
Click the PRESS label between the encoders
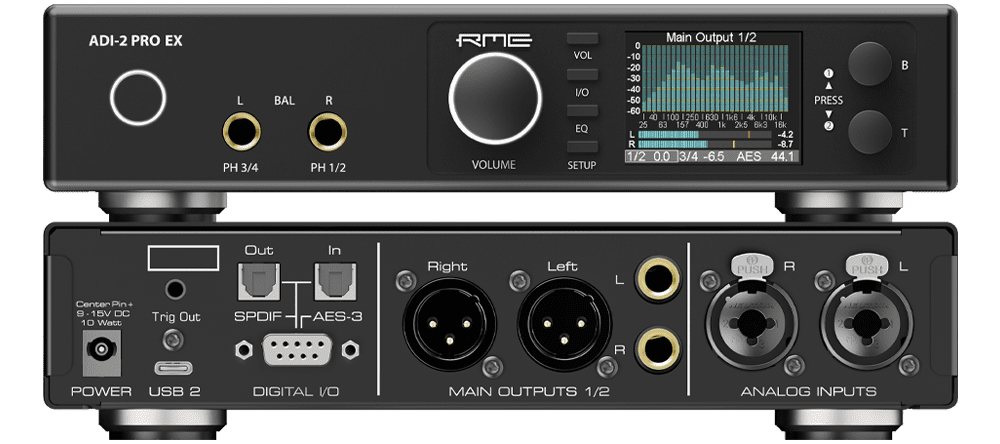828,100
